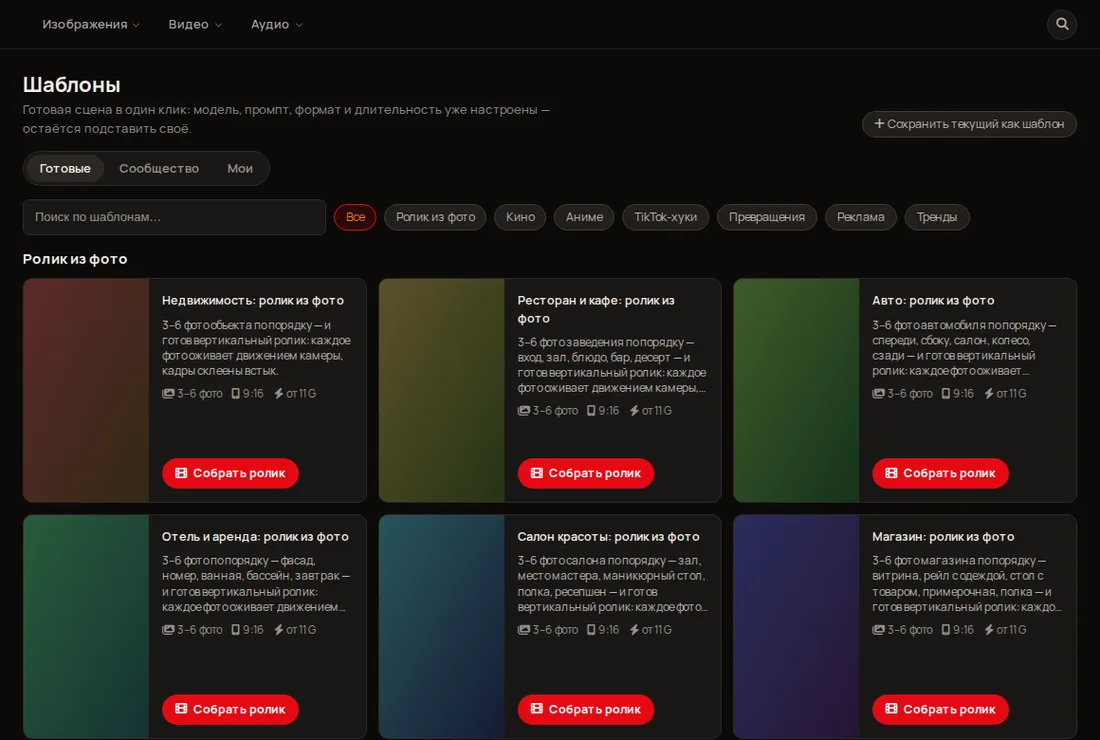This screenshot has height=740, width=1100.
Task: Switch to the Сообщество tab
Action: (159, 168)
